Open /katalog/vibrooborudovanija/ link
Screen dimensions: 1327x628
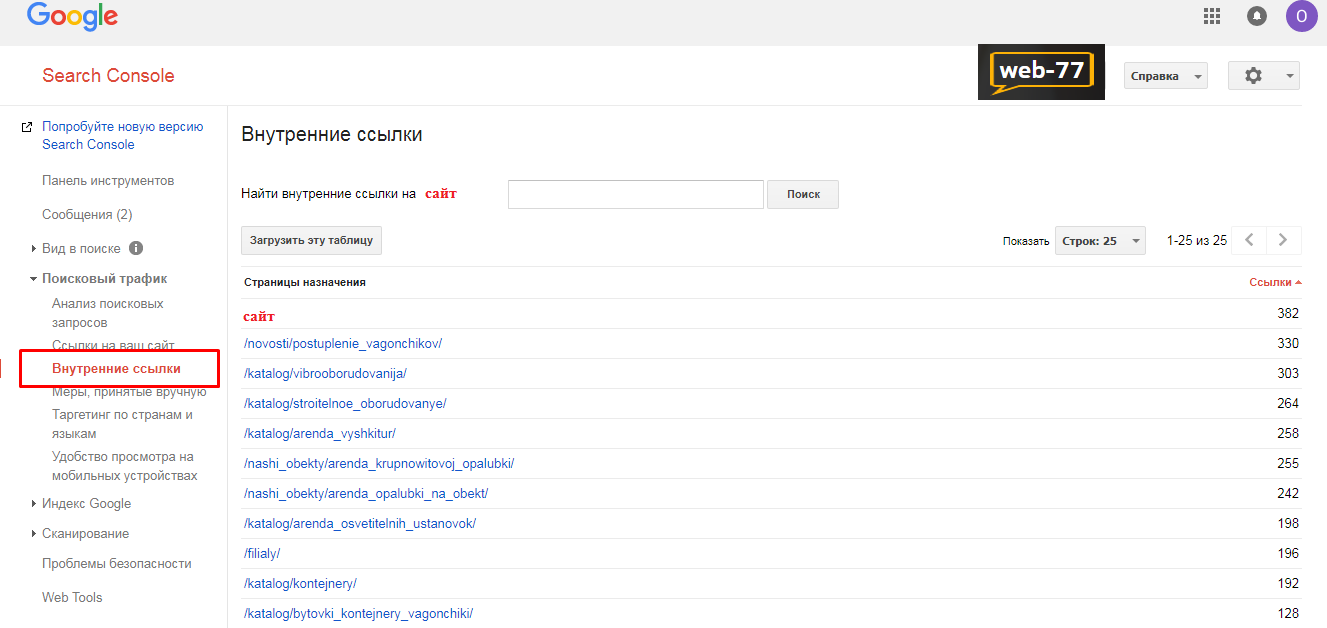coord(325,373)
